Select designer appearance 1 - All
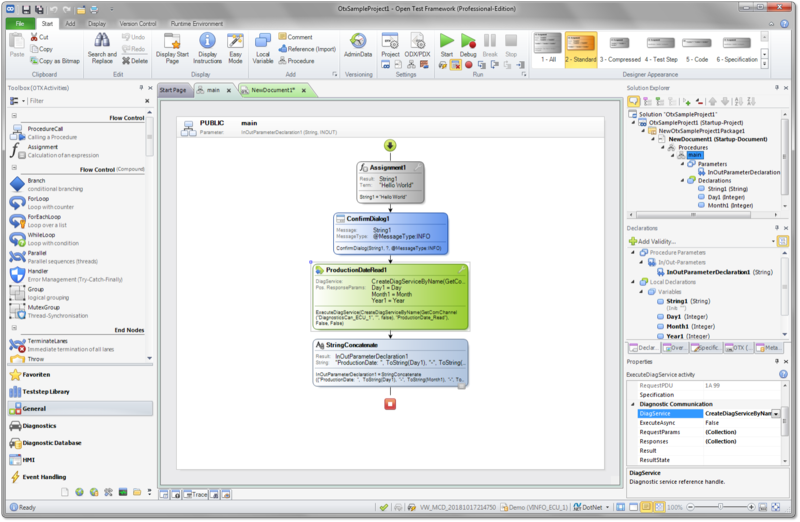The image size is (800, 522). tap(548, 48)
